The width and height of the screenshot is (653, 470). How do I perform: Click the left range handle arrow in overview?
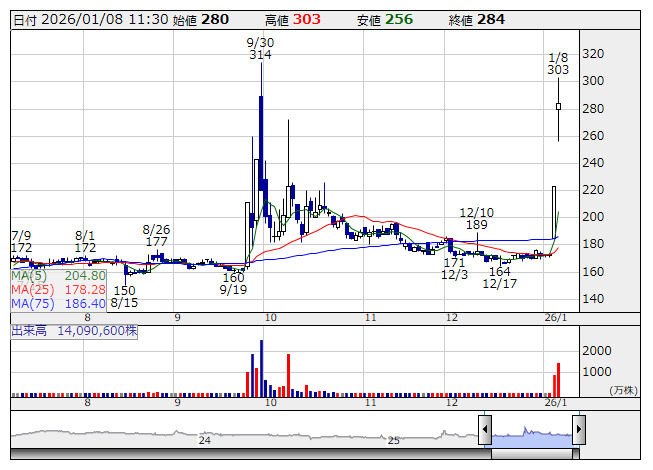(x=485, y=431)
